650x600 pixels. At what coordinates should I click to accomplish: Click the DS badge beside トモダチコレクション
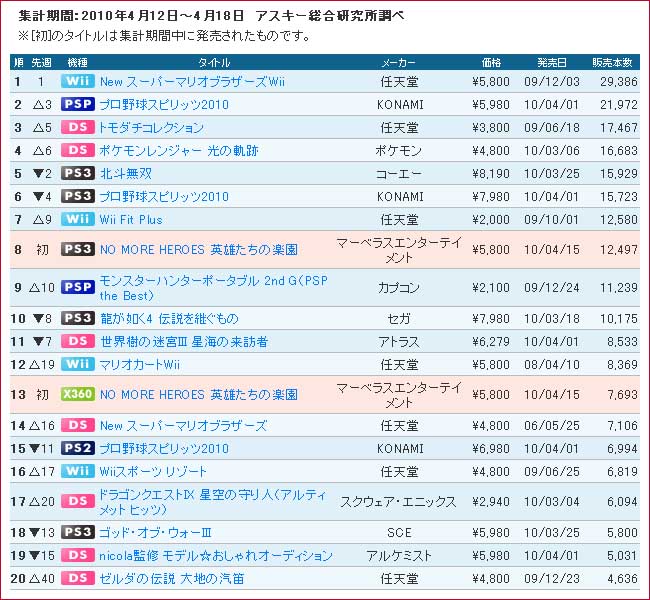(x=78, y=127)
